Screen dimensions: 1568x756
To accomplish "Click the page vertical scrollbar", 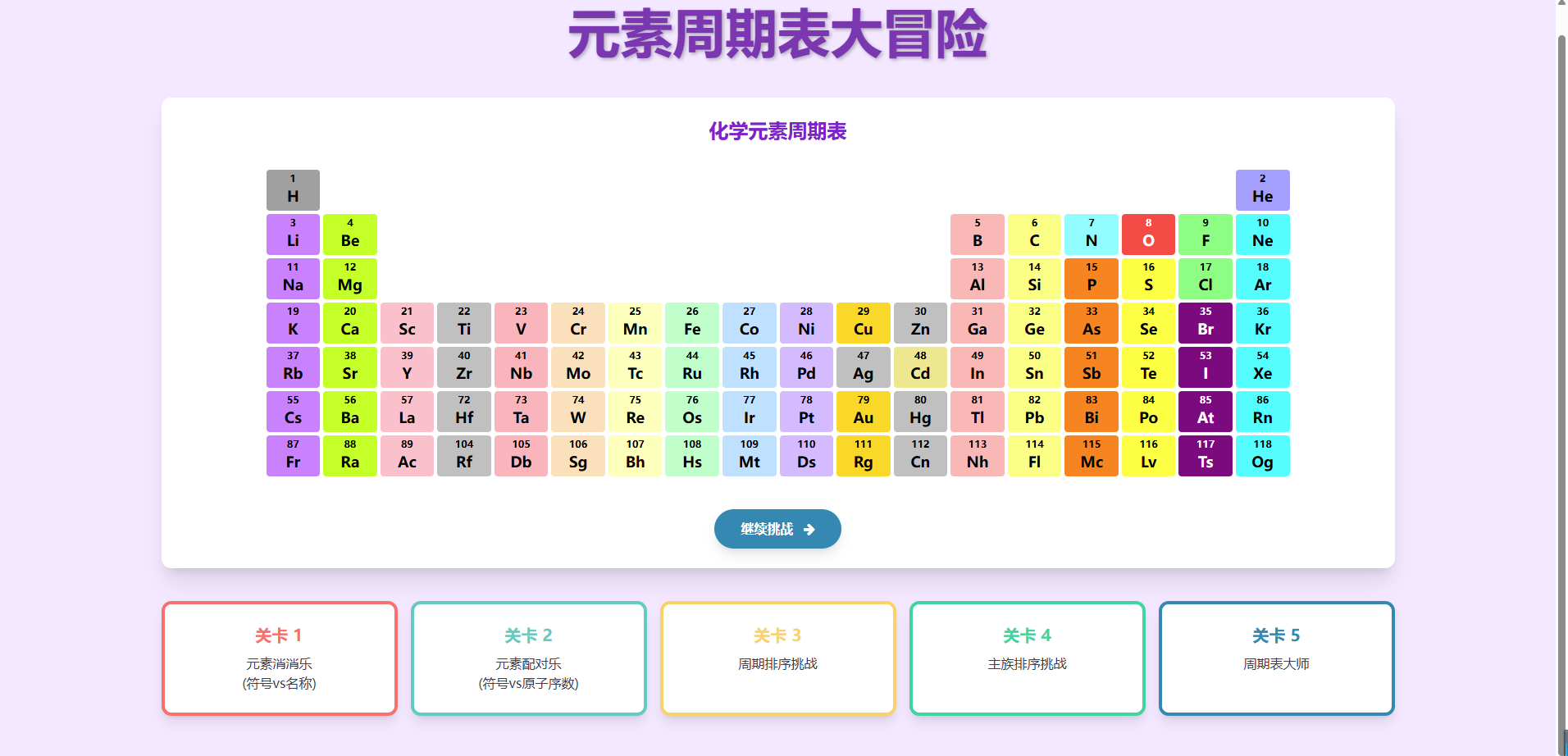I will tap(1561, 377).
